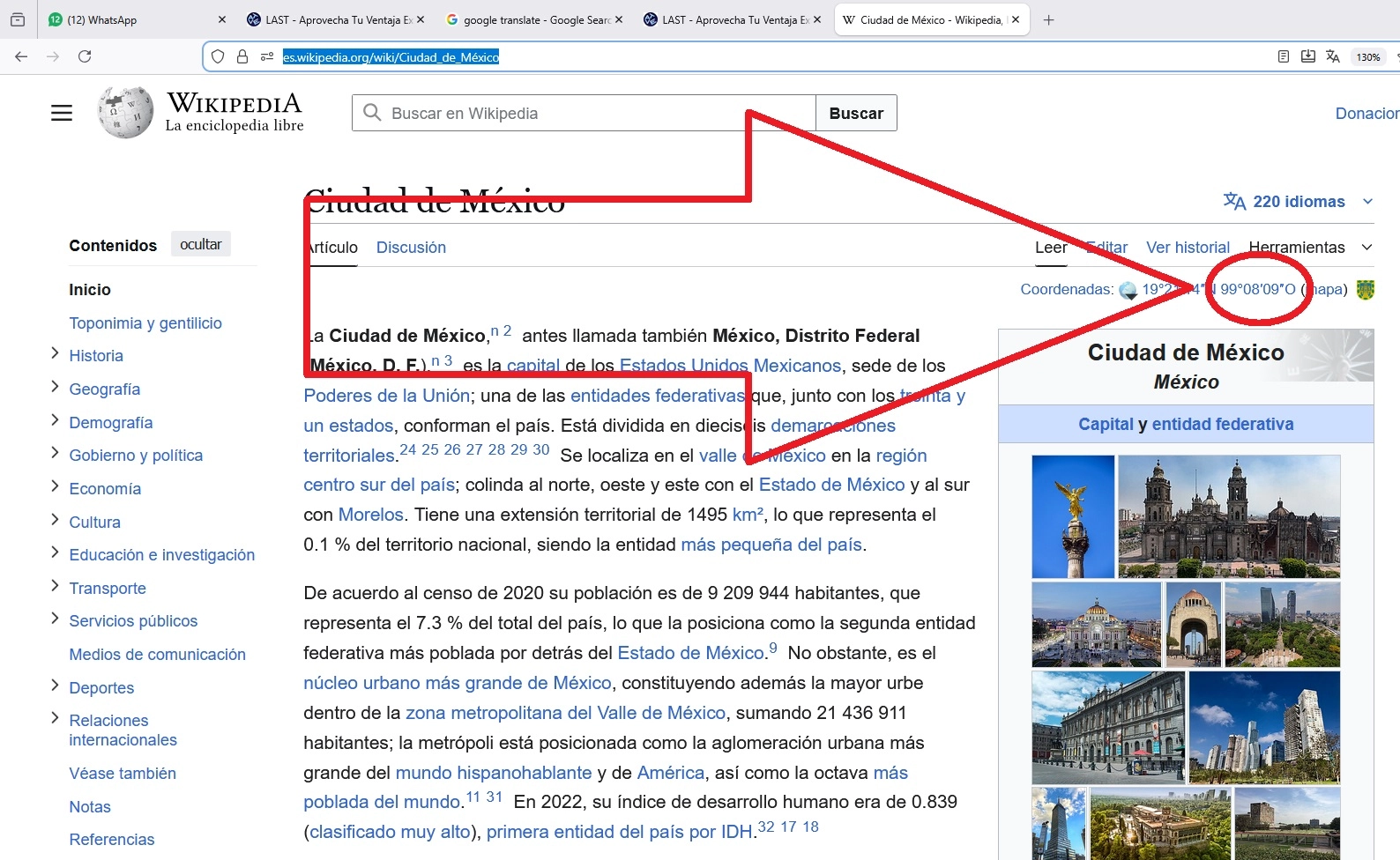Switch to the Discusión tab

coord(411,248)
